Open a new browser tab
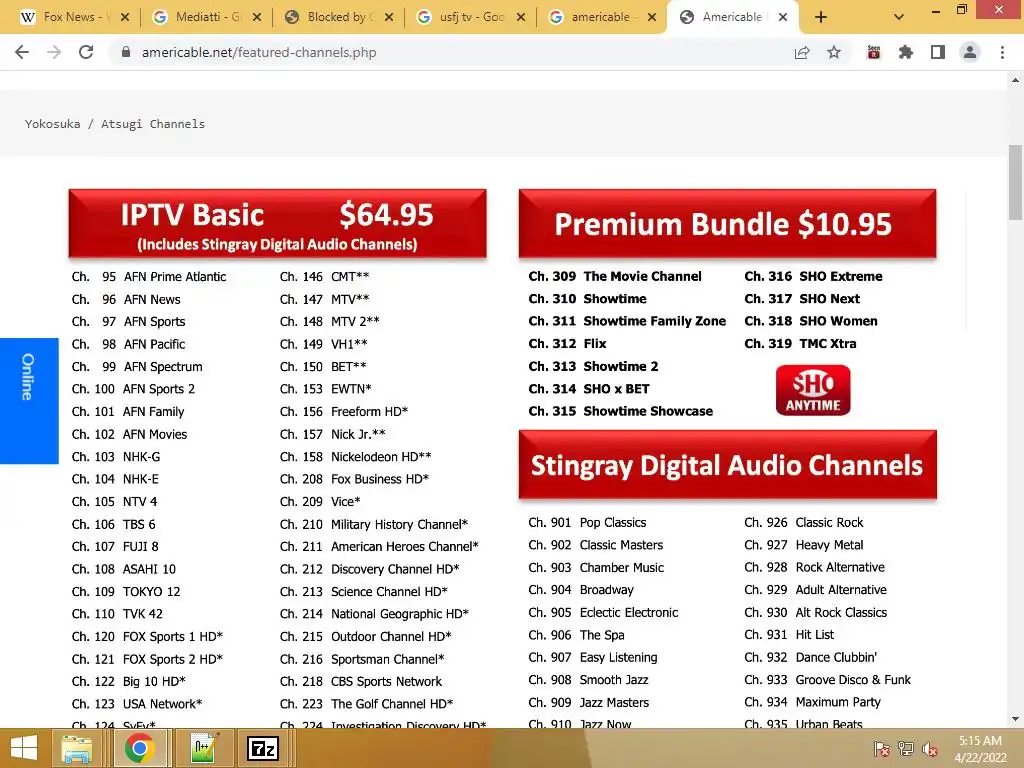This screenshot has height=768, width=1024. (821, 18)
